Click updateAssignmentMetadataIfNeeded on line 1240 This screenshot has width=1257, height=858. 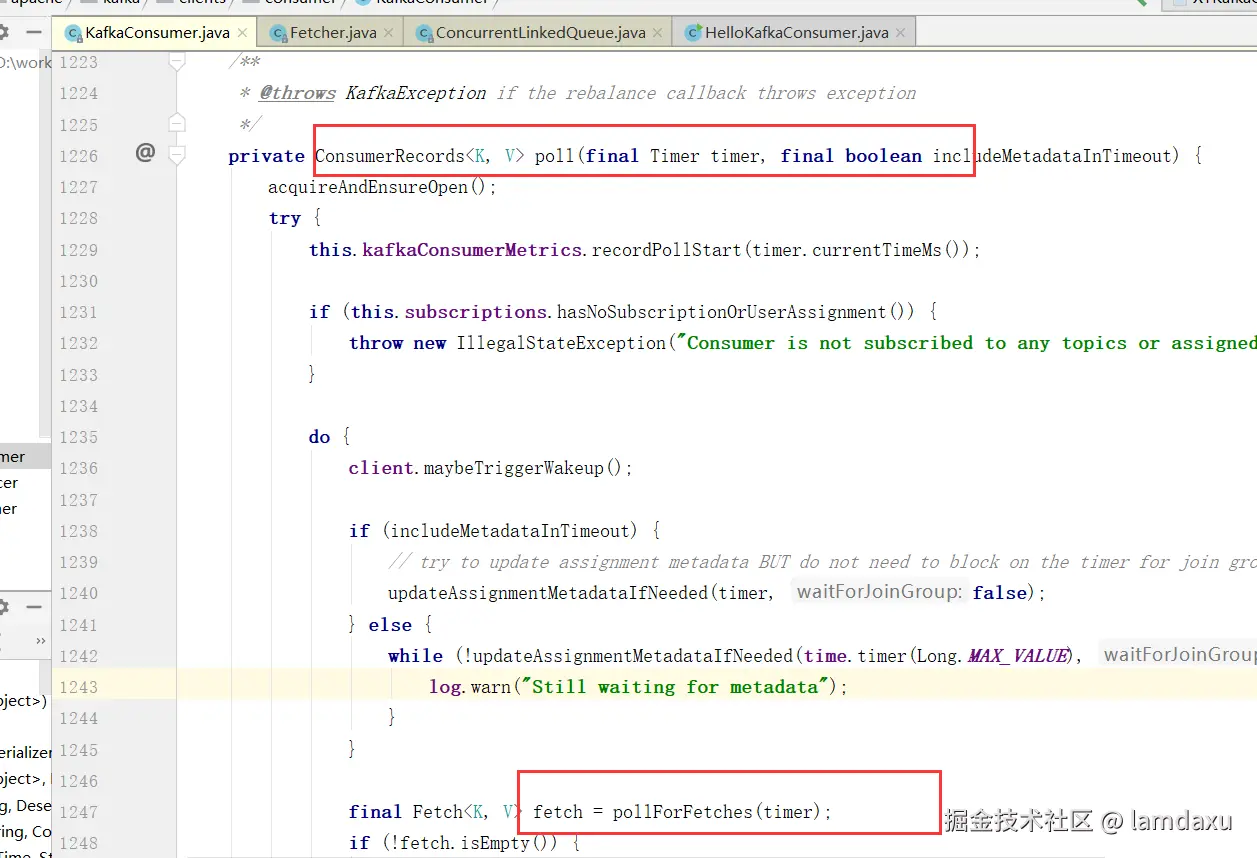tap(547, 593)
